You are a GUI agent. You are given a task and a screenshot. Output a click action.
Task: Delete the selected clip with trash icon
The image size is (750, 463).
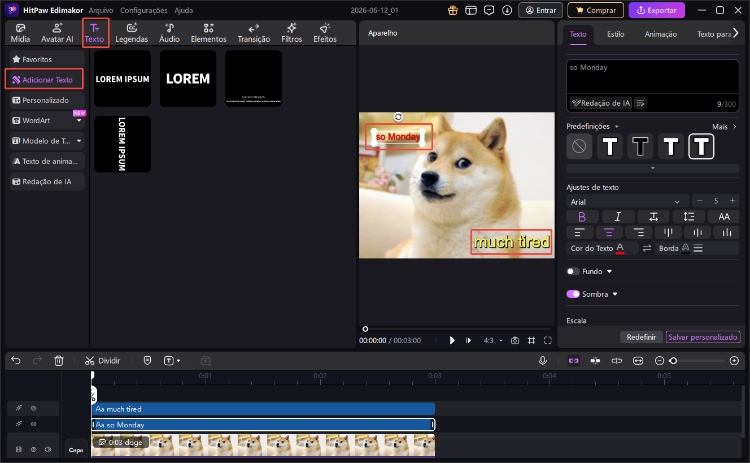[x=58, y=361]
